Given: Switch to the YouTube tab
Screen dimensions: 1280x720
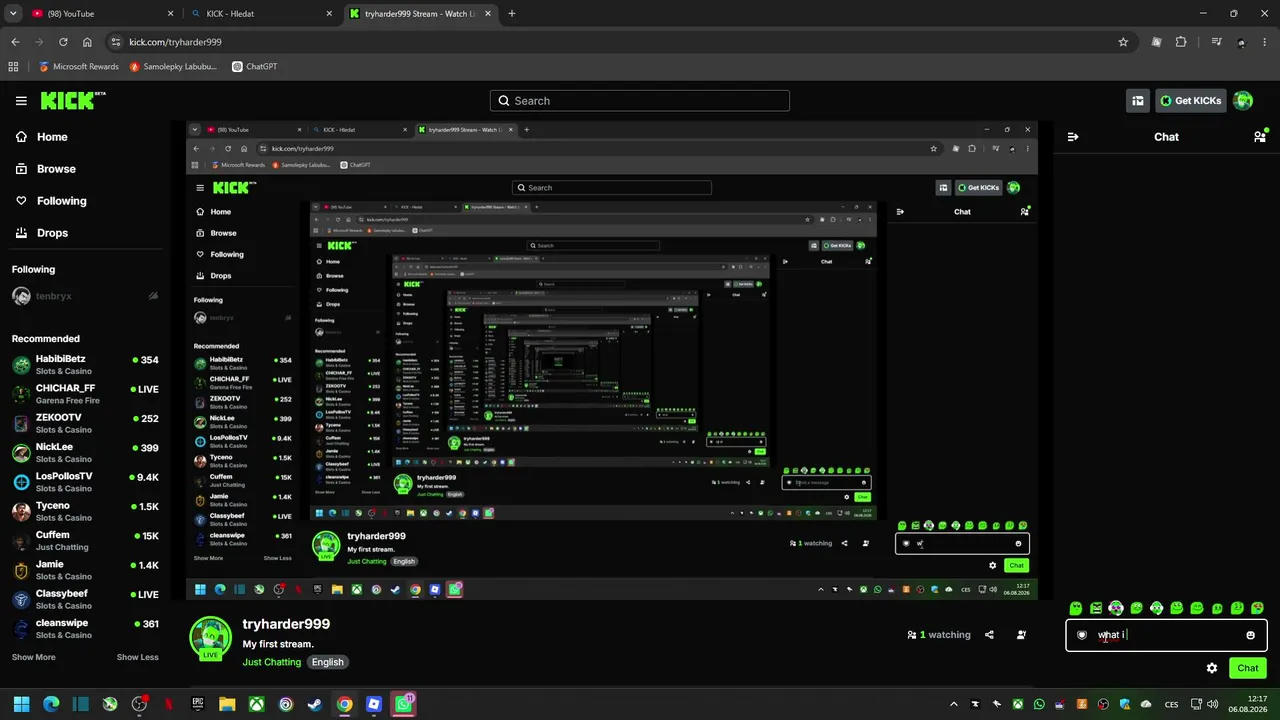Looking at the screenshot, I should pos(102,14).
